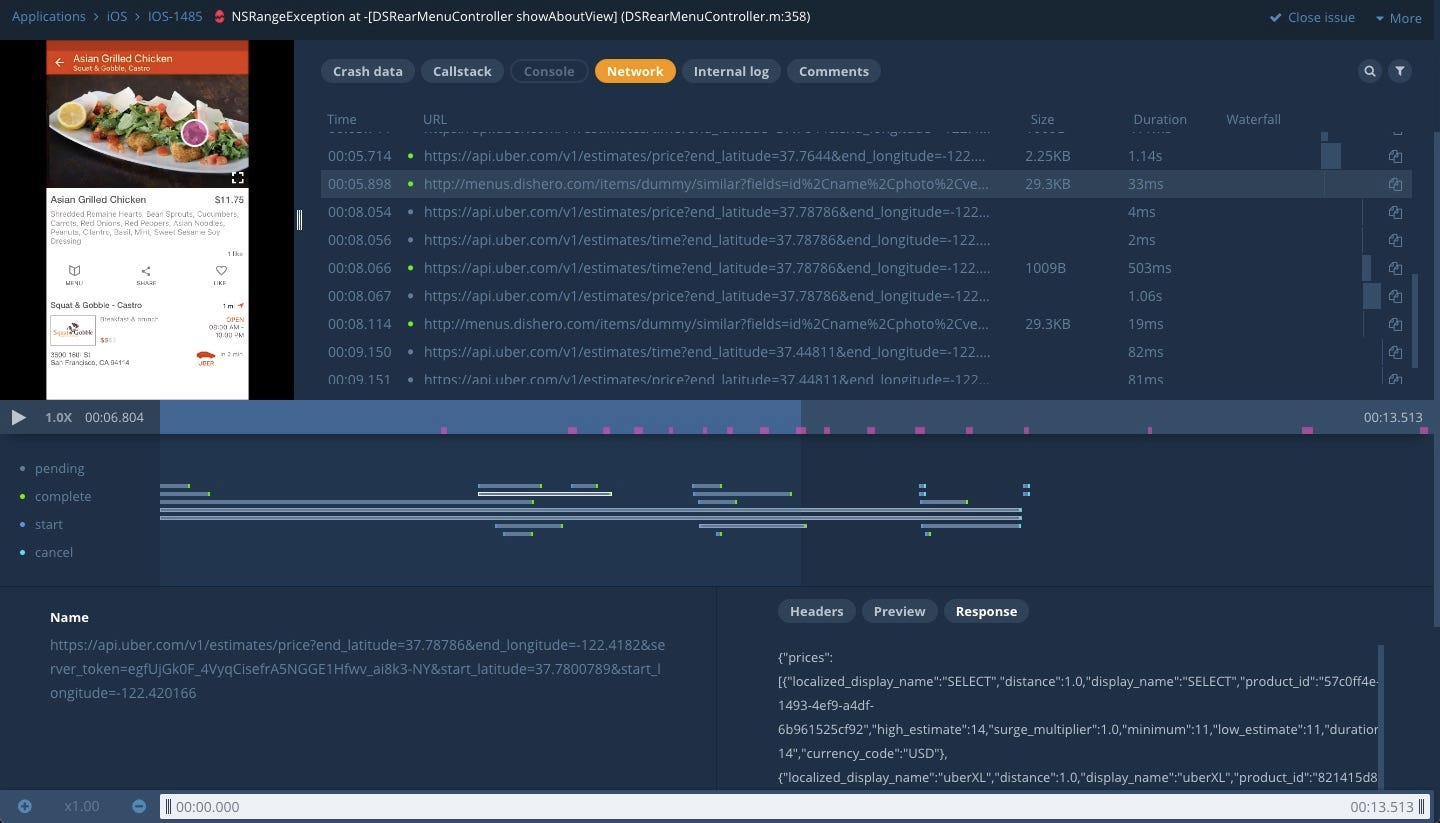Toggle the cancel status filter
This screenshot has width=1440, height=823.
pos(53,552)
